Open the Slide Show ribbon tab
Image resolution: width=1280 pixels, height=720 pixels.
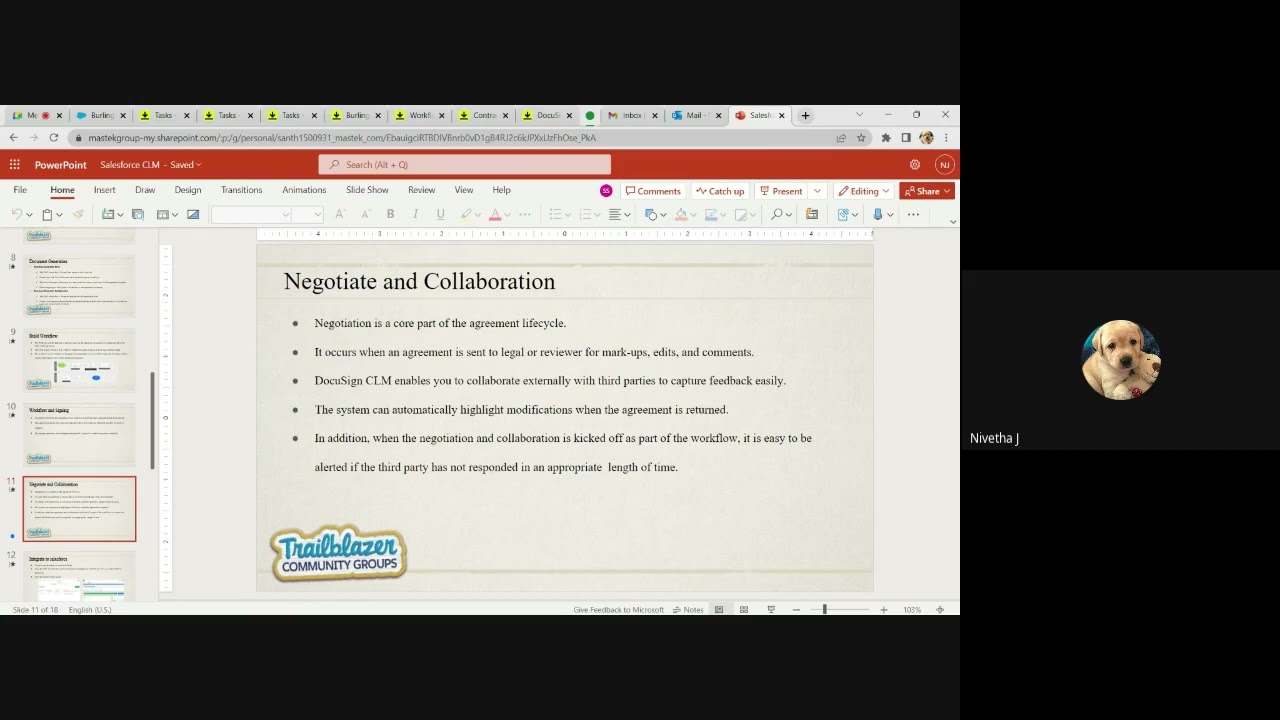(x=367, y=190)
